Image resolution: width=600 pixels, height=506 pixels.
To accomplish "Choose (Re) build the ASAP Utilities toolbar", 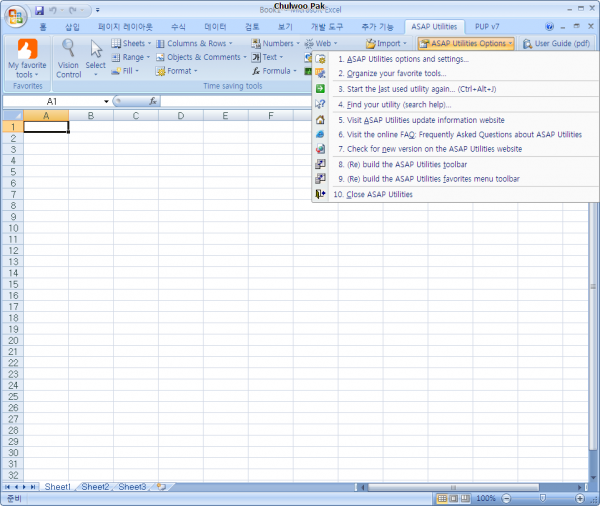I will coord(455,165).
